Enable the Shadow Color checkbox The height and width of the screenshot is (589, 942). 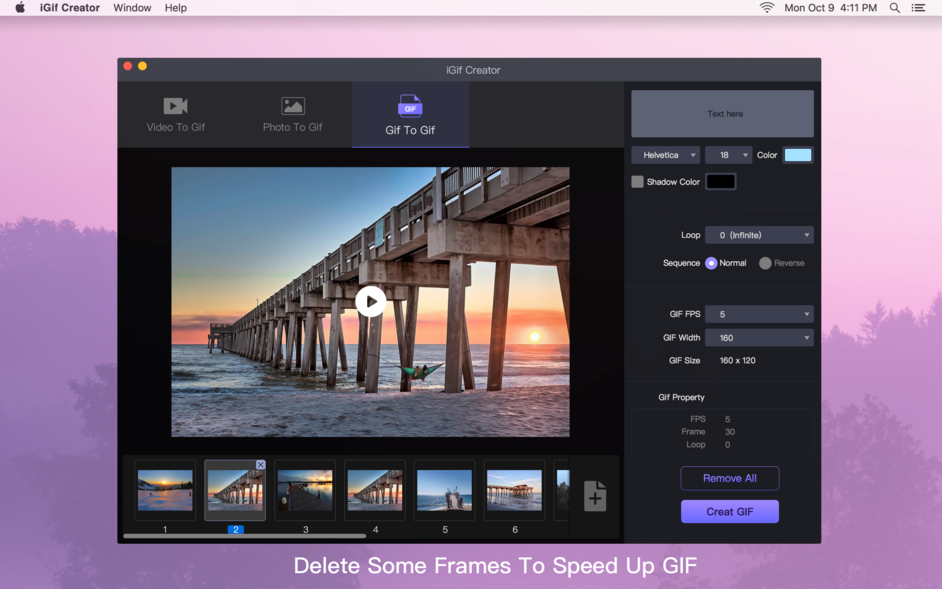(x=637, y=181)
